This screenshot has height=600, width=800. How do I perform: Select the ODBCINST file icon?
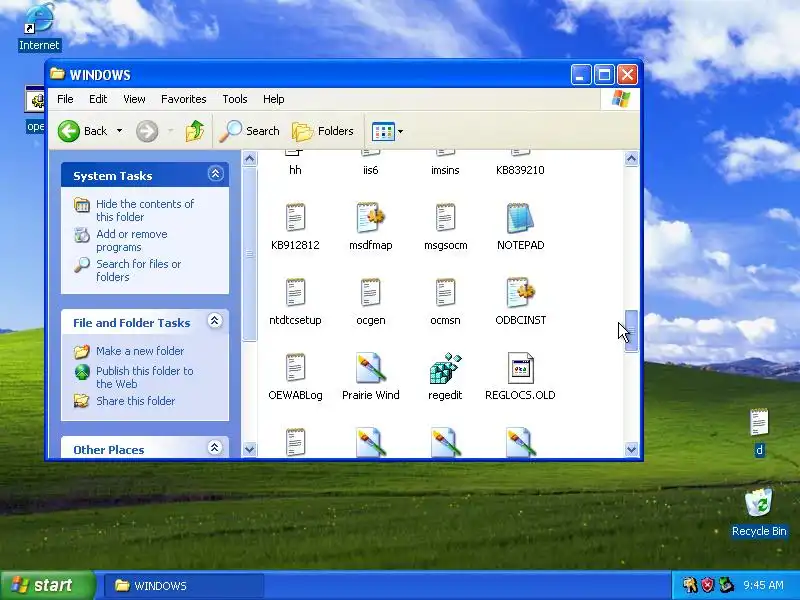pos(520,293)
